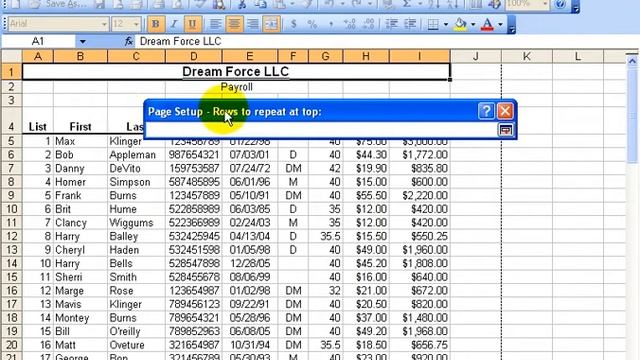Click the Insert Function fx icon
This screenshot has height=360, width=640.
pos(129,41)
